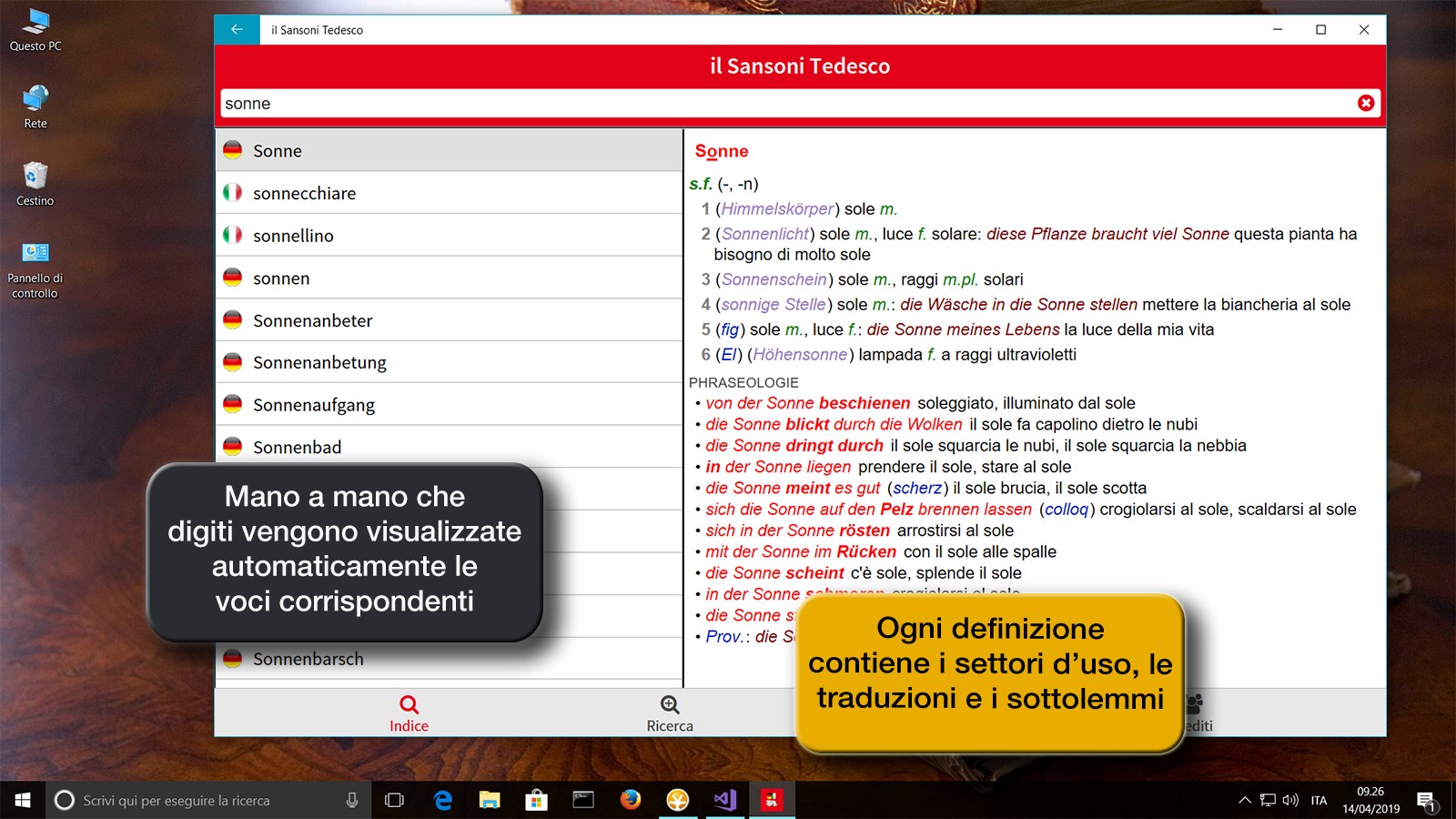Open File Explorer from the taskbar

click(x=490, y=800)
